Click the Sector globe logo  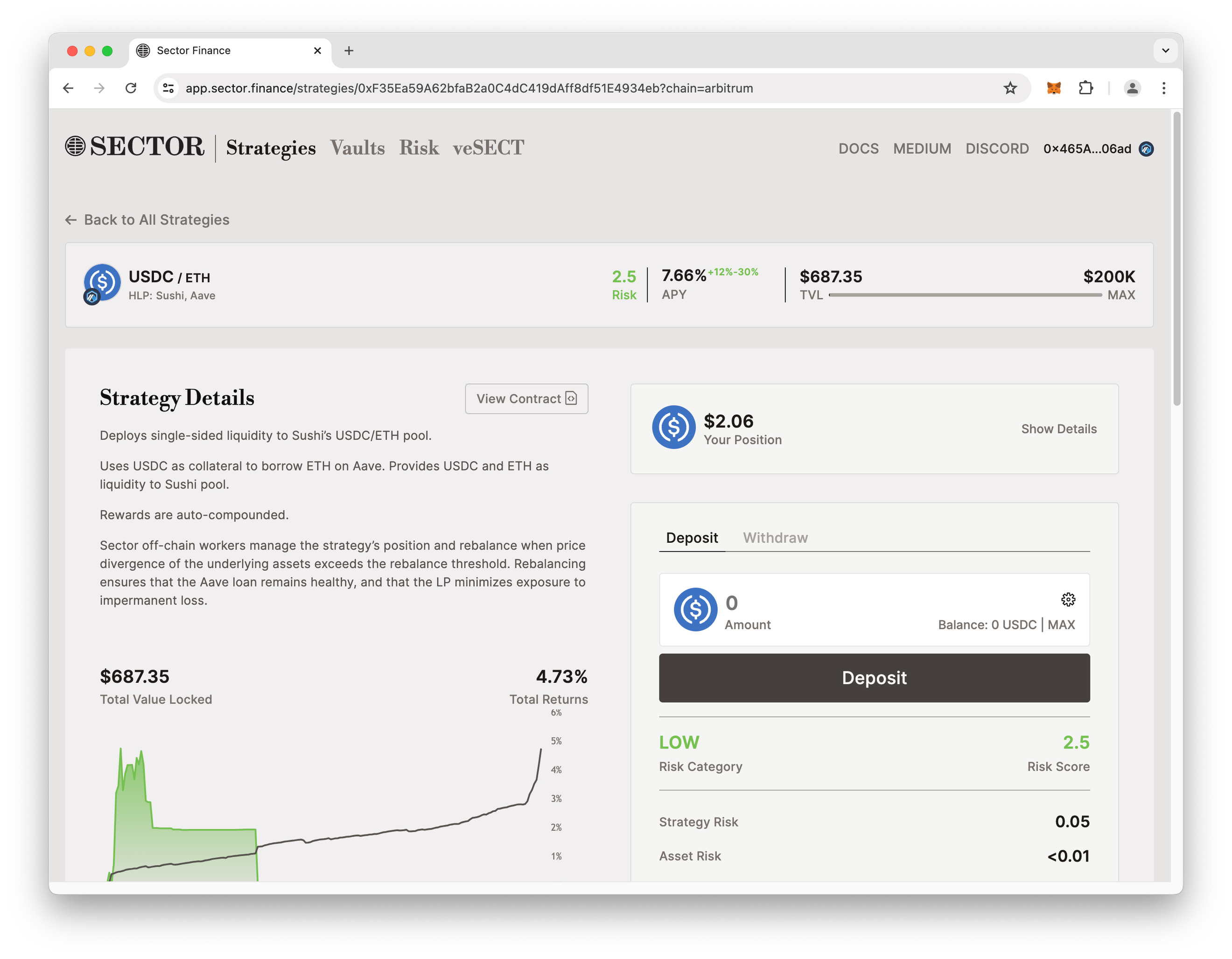coord(75,146)
